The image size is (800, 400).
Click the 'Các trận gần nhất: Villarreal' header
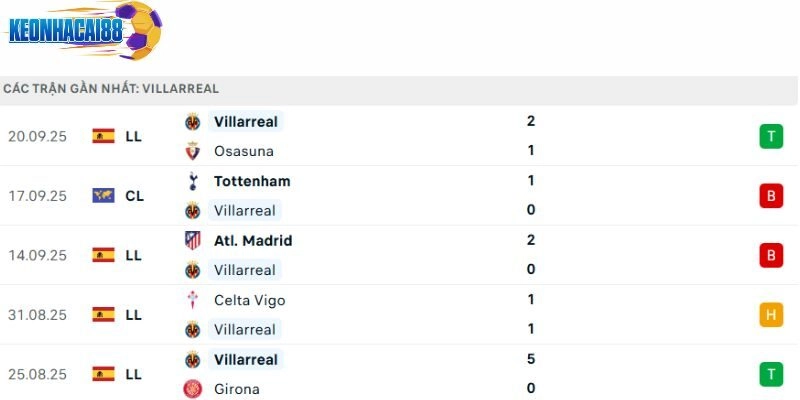[111, 89]
